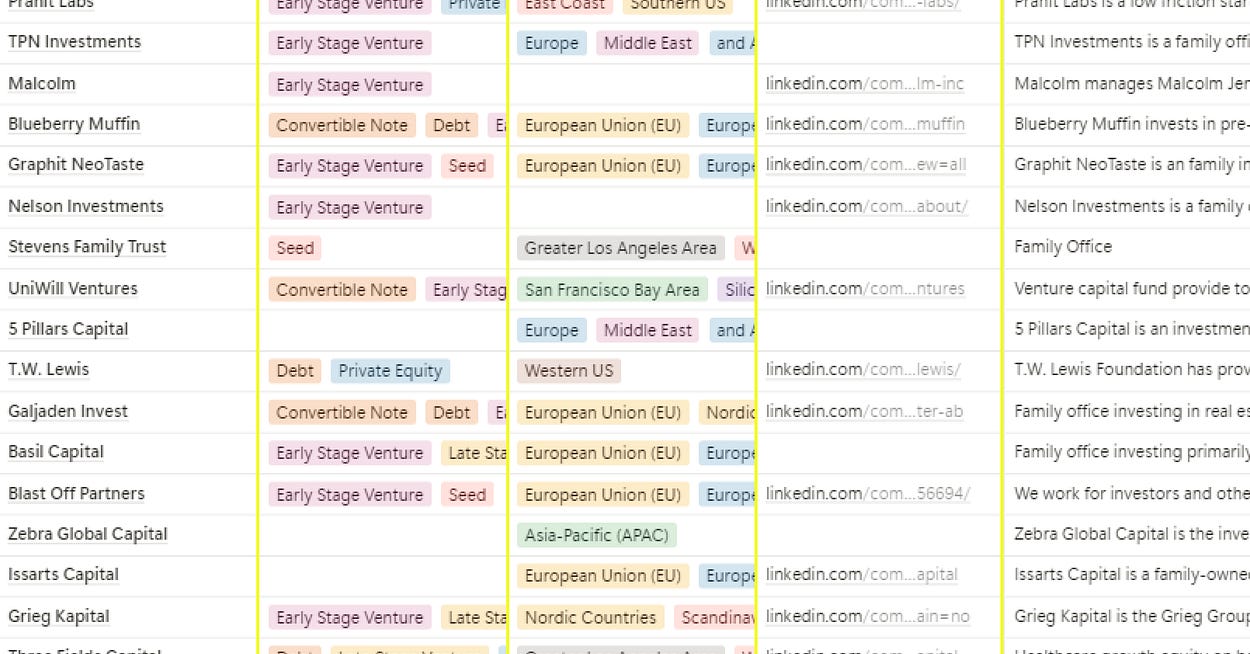
Task: Select the Asia-Pacific (APAC) tag
Action: (x=597, y=535)
